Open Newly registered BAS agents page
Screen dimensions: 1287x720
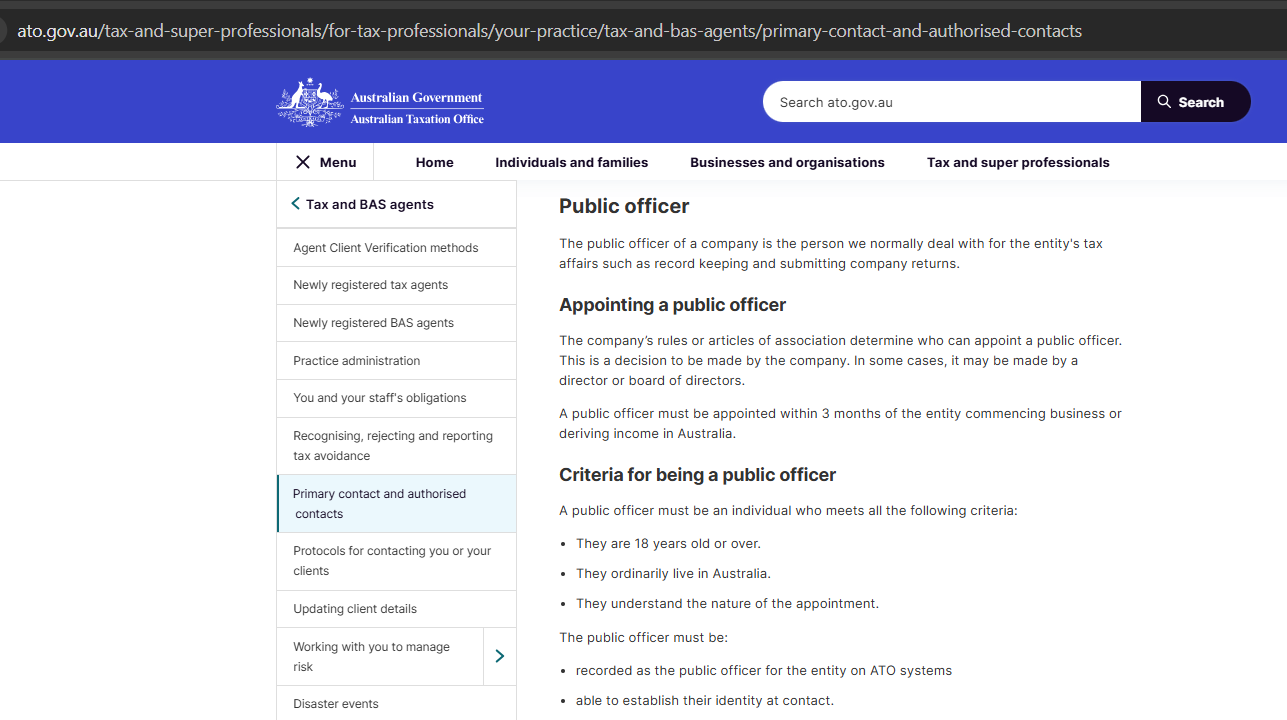point(396,323)
